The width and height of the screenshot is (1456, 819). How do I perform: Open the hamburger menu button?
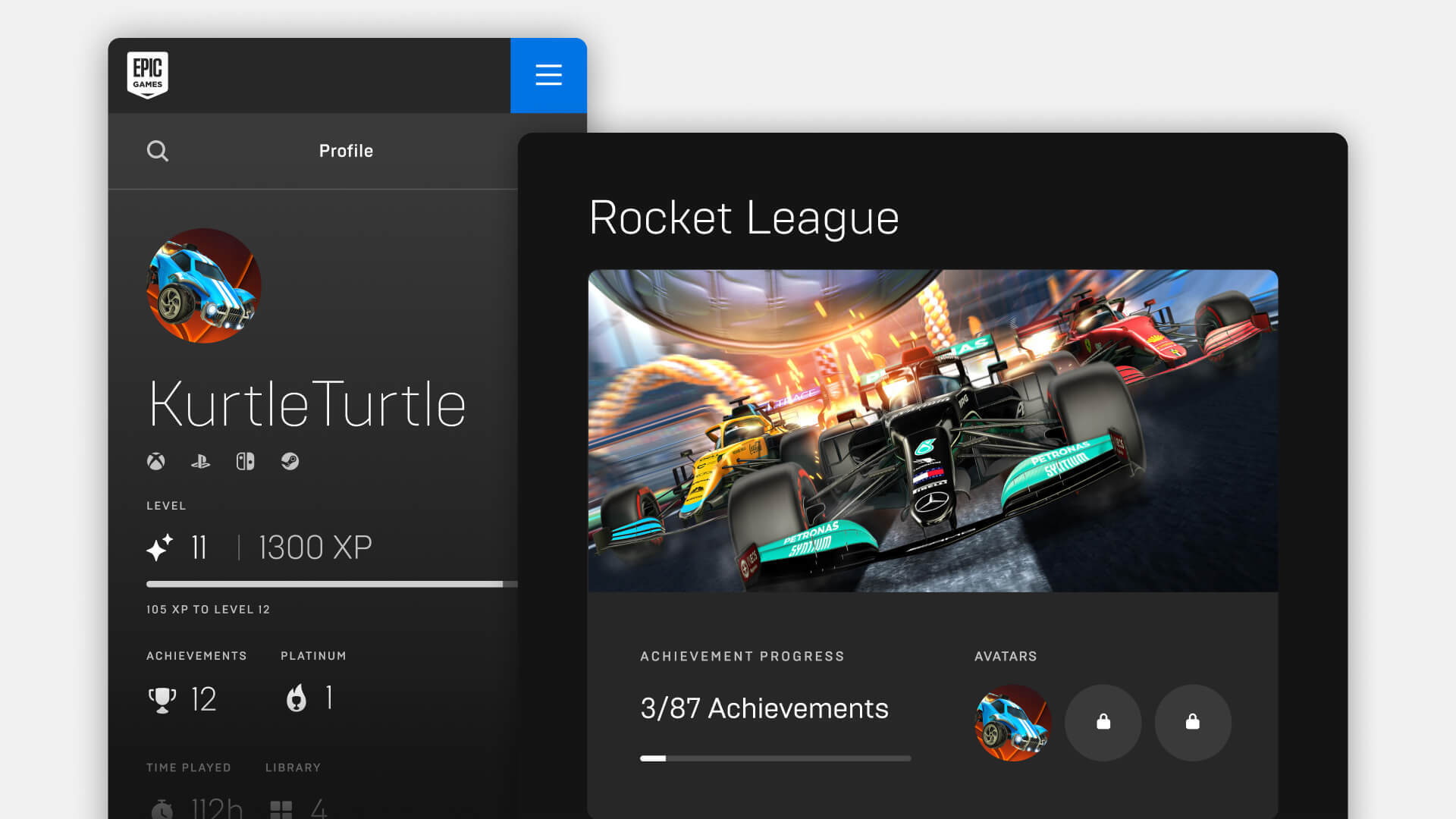(549, 75)
